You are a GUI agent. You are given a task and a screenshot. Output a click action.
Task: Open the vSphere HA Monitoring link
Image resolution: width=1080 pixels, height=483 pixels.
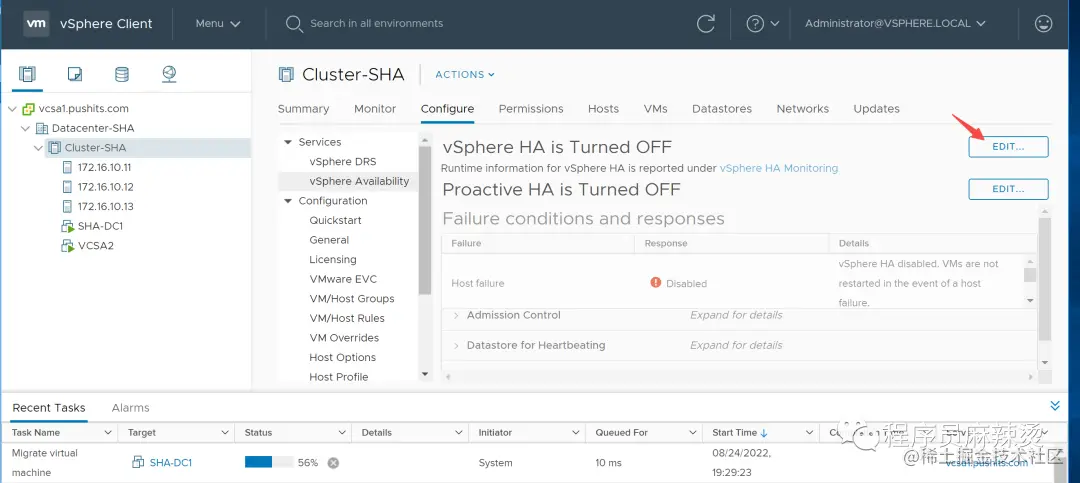779,169
